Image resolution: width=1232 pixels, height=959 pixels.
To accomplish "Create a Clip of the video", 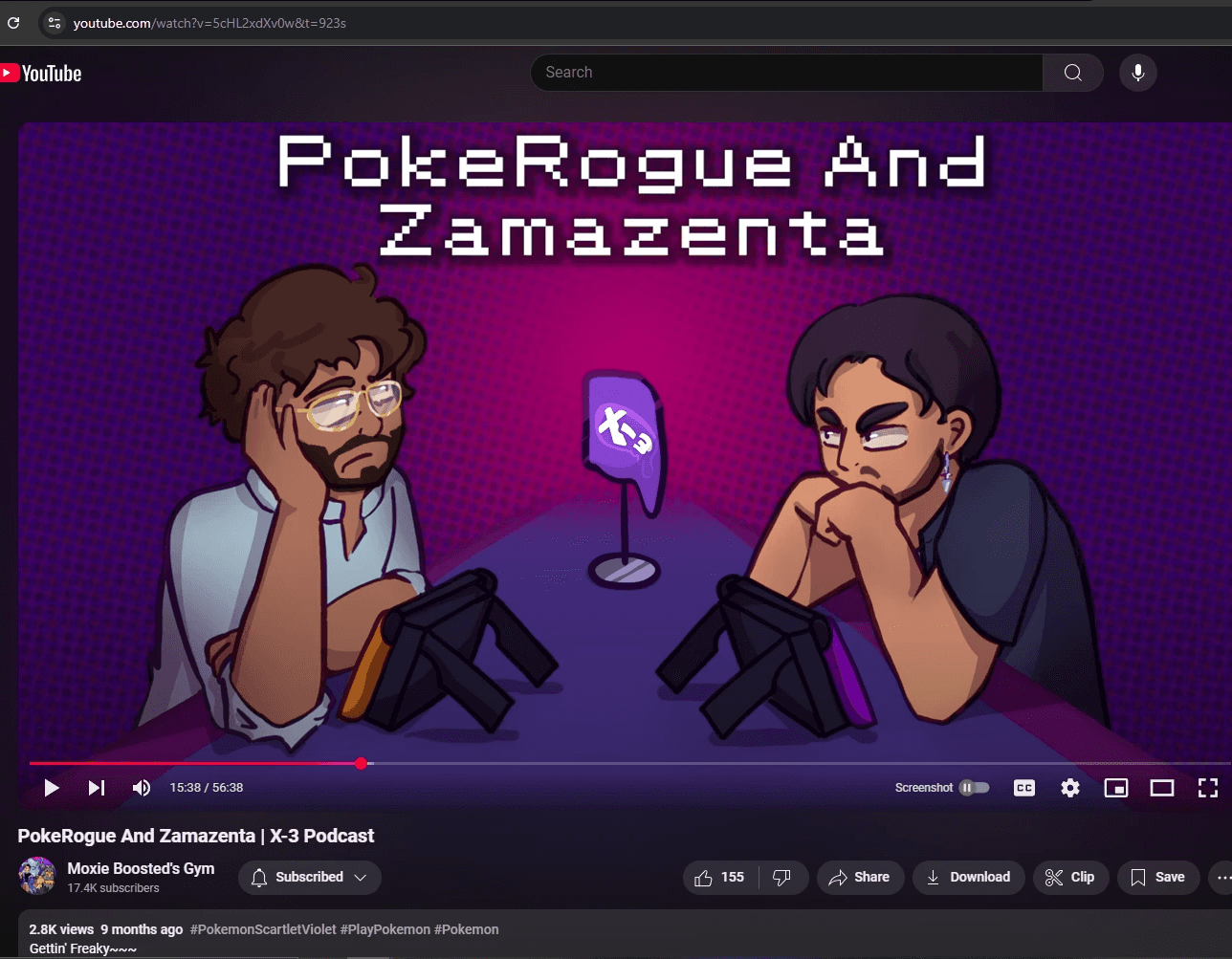I will pyautogui.click(x=1070, y=878).
